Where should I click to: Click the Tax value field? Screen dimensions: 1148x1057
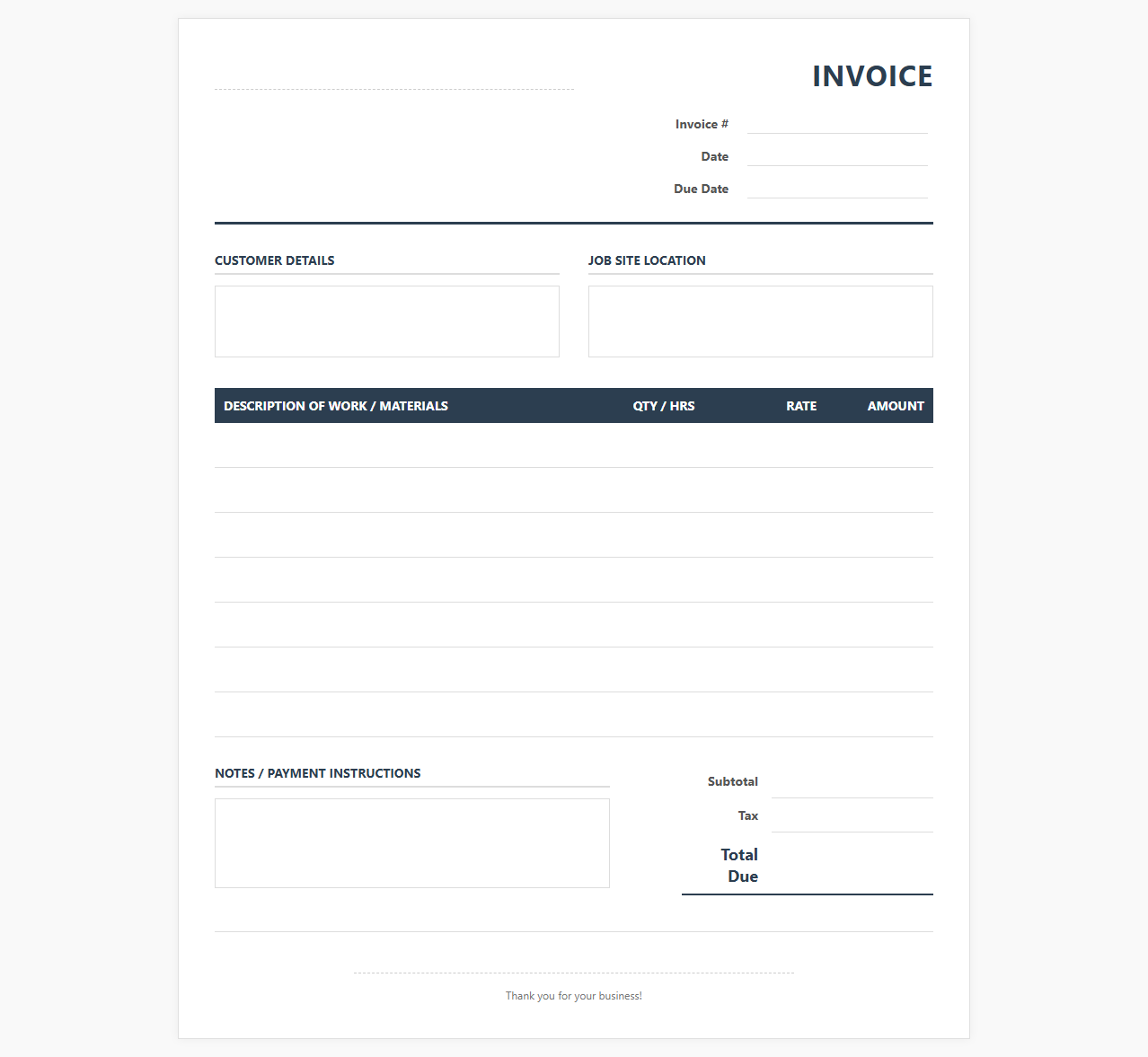click(852, 815)
